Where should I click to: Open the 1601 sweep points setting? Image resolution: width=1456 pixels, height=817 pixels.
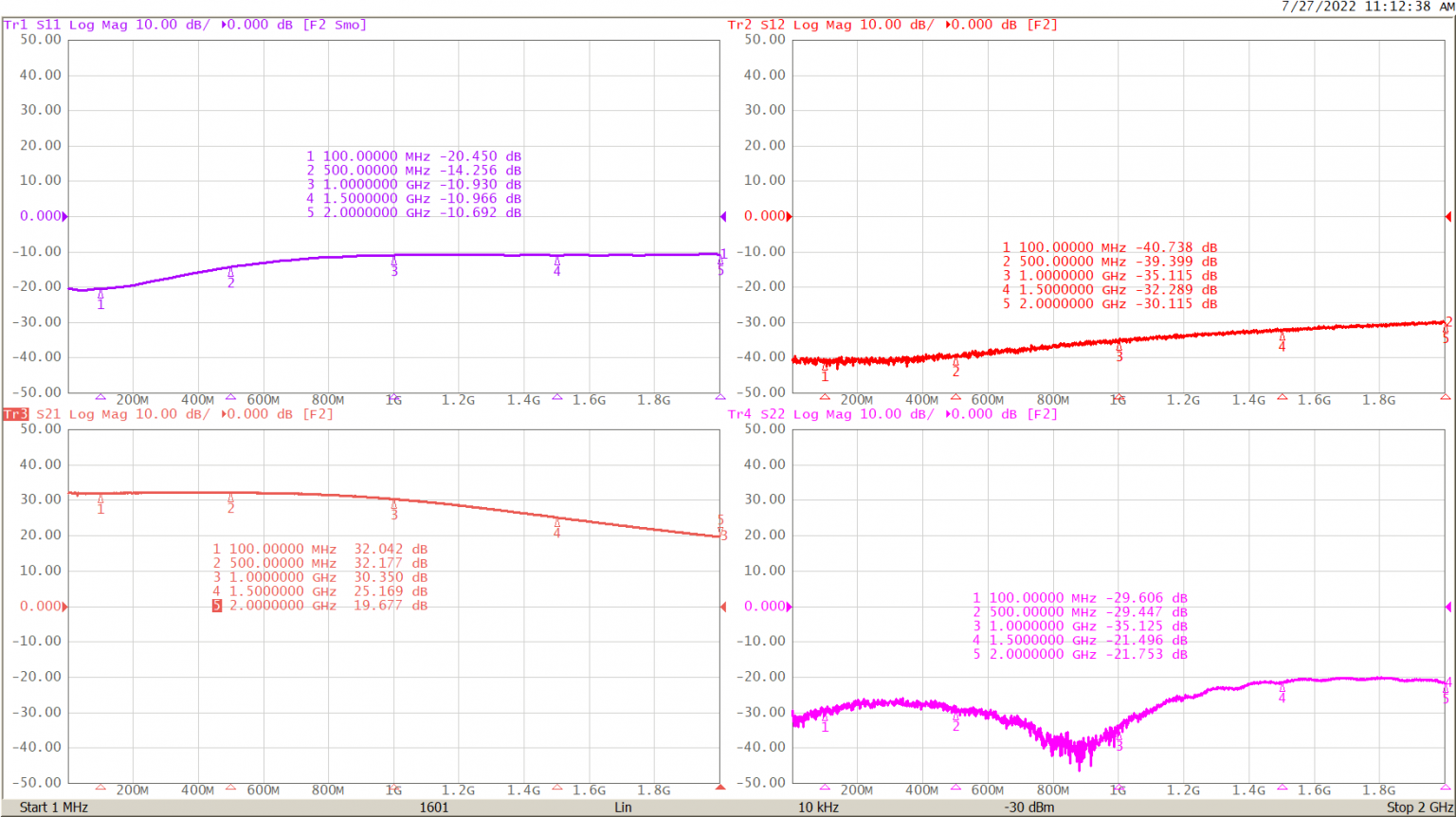(433, 808)
